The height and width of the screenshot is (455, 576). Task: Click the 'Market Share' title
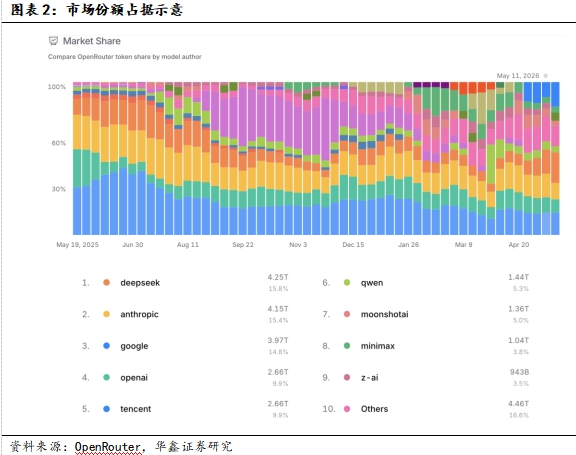[91, 41]
